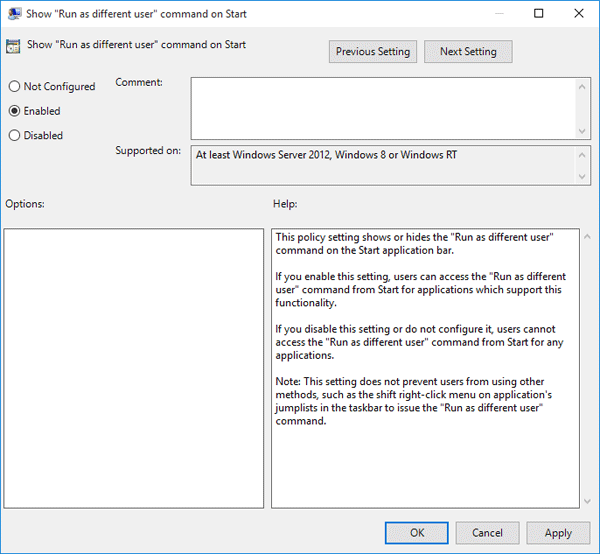The width and height of the screenshot is (600, 554).
Task: Go to Previous Setting
Action: tap(373, 52)
